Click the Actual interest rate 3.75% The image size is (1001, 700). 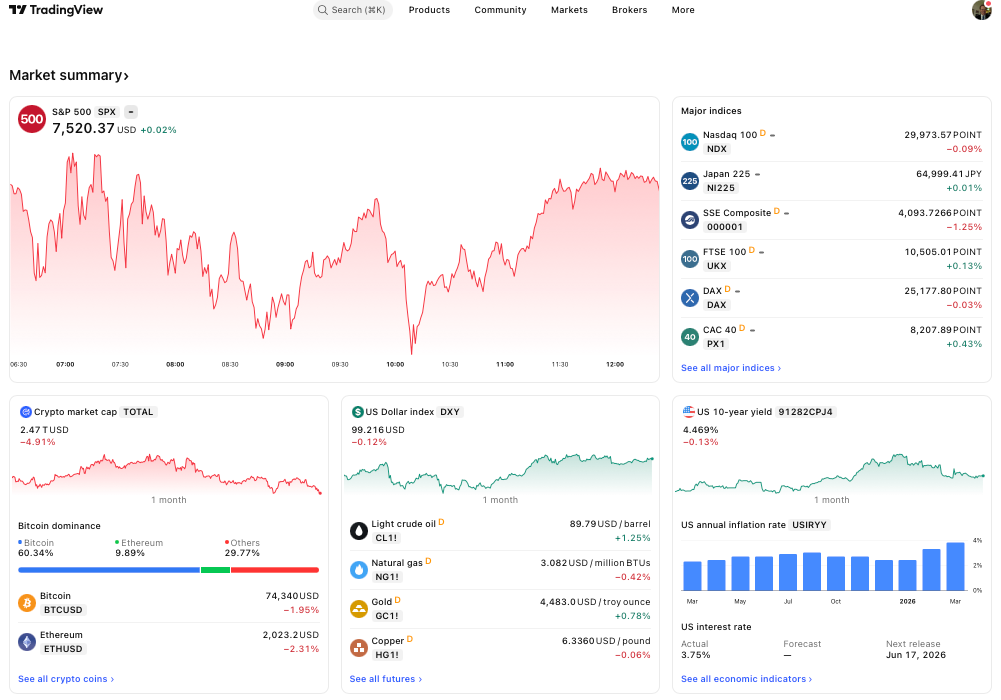click(x=695, y=655)
